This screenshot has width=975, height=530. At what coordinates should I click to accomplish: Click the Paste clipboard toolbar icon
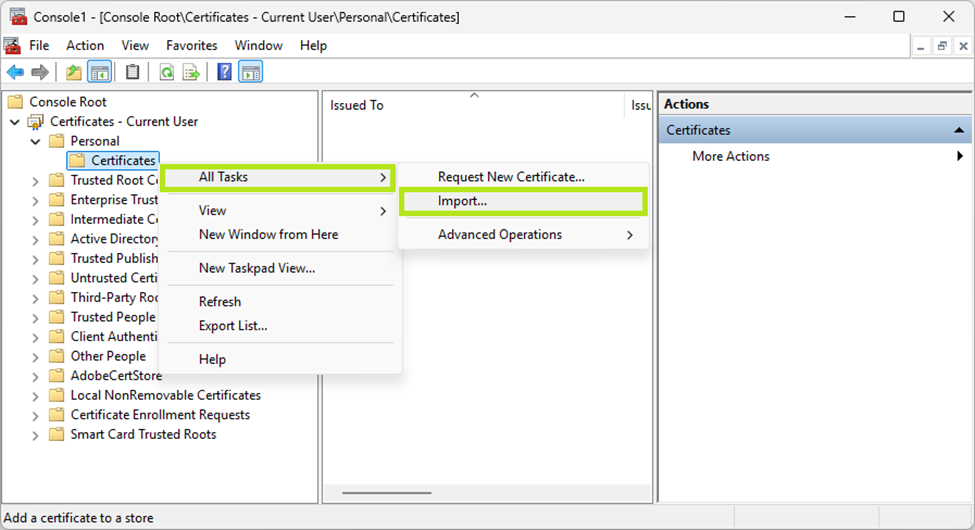[x=133, y=72]
